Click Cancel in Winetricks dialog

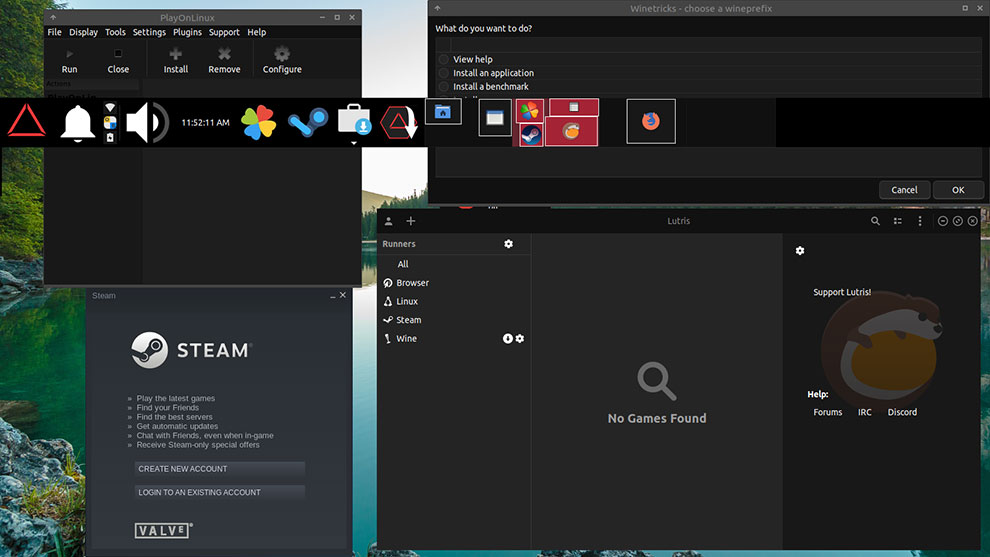tap(904, 190)
